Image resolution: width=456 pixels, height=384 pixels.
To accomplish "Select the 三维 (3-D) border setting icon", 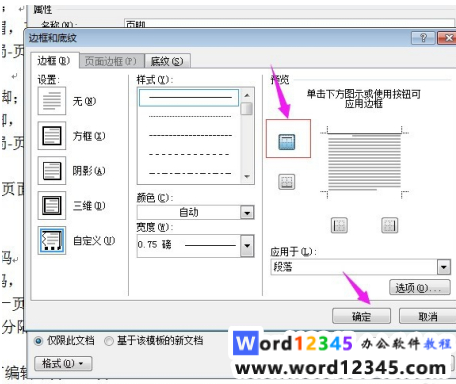I will 52,205.
